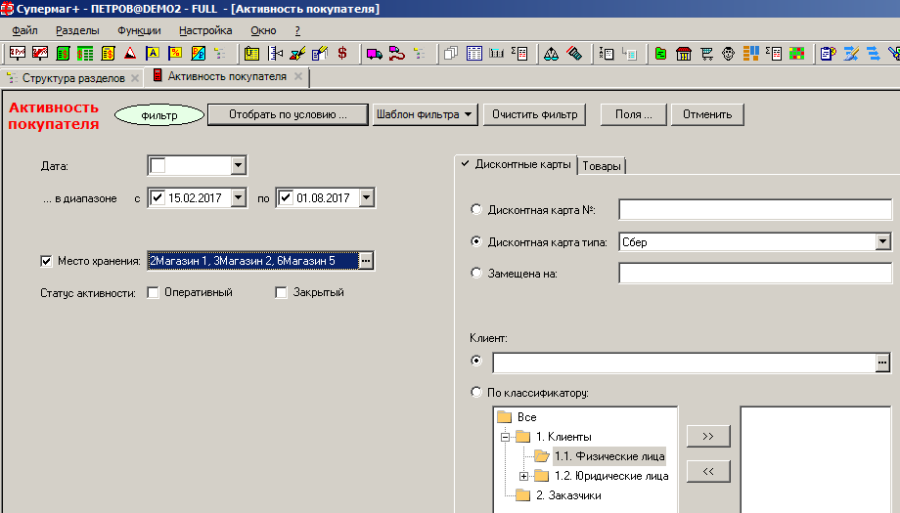Click the yellow flag letter A icon
The image size is (900, 513).
point(153,53)
